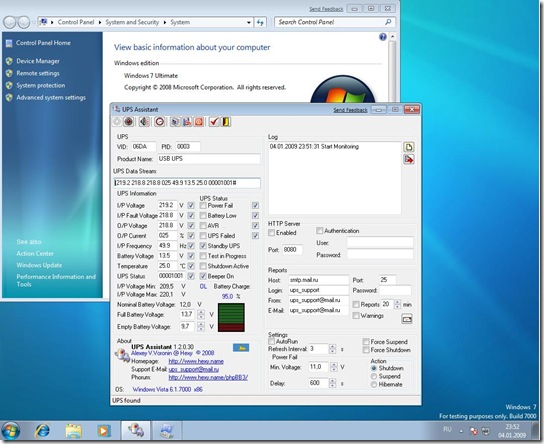The height and width of the screenshot is (444, 544).
Task: Open the Control Panel help question mark icon
Action: tap(383, 37)
